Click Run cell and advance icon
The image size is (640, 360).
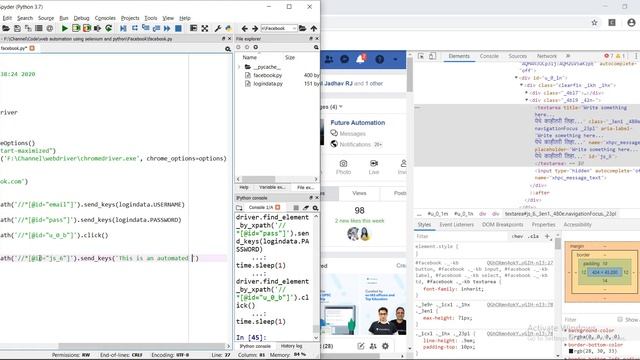[87, 28]
